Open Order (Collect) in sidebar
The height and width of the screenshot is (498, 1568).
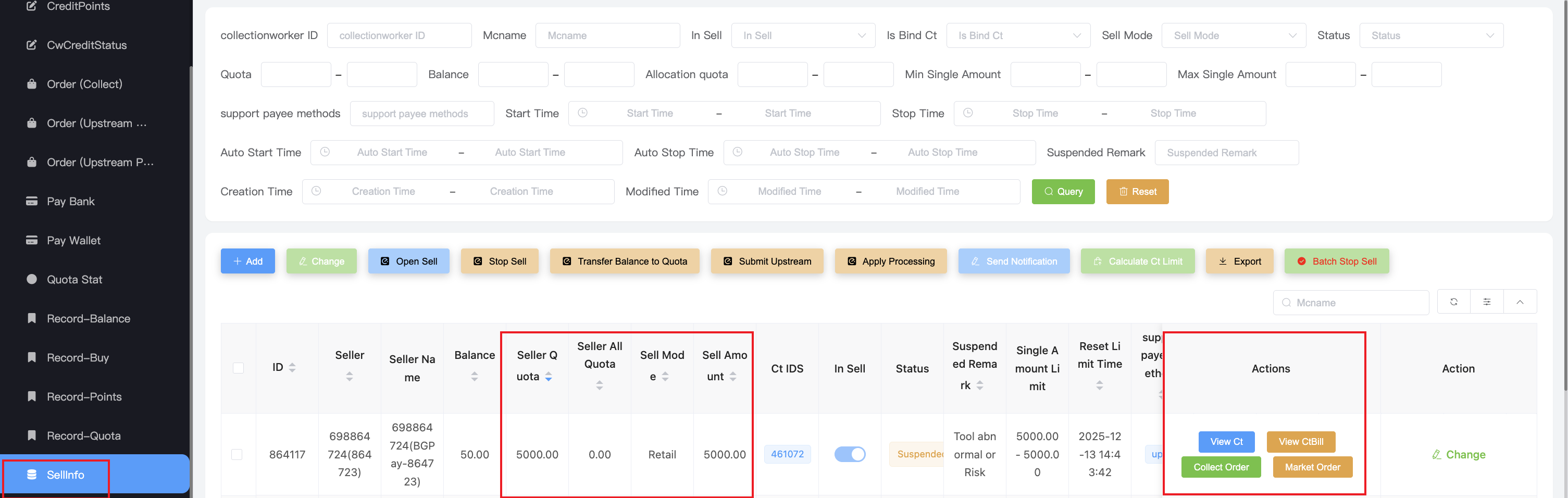(x=84, y=84)
